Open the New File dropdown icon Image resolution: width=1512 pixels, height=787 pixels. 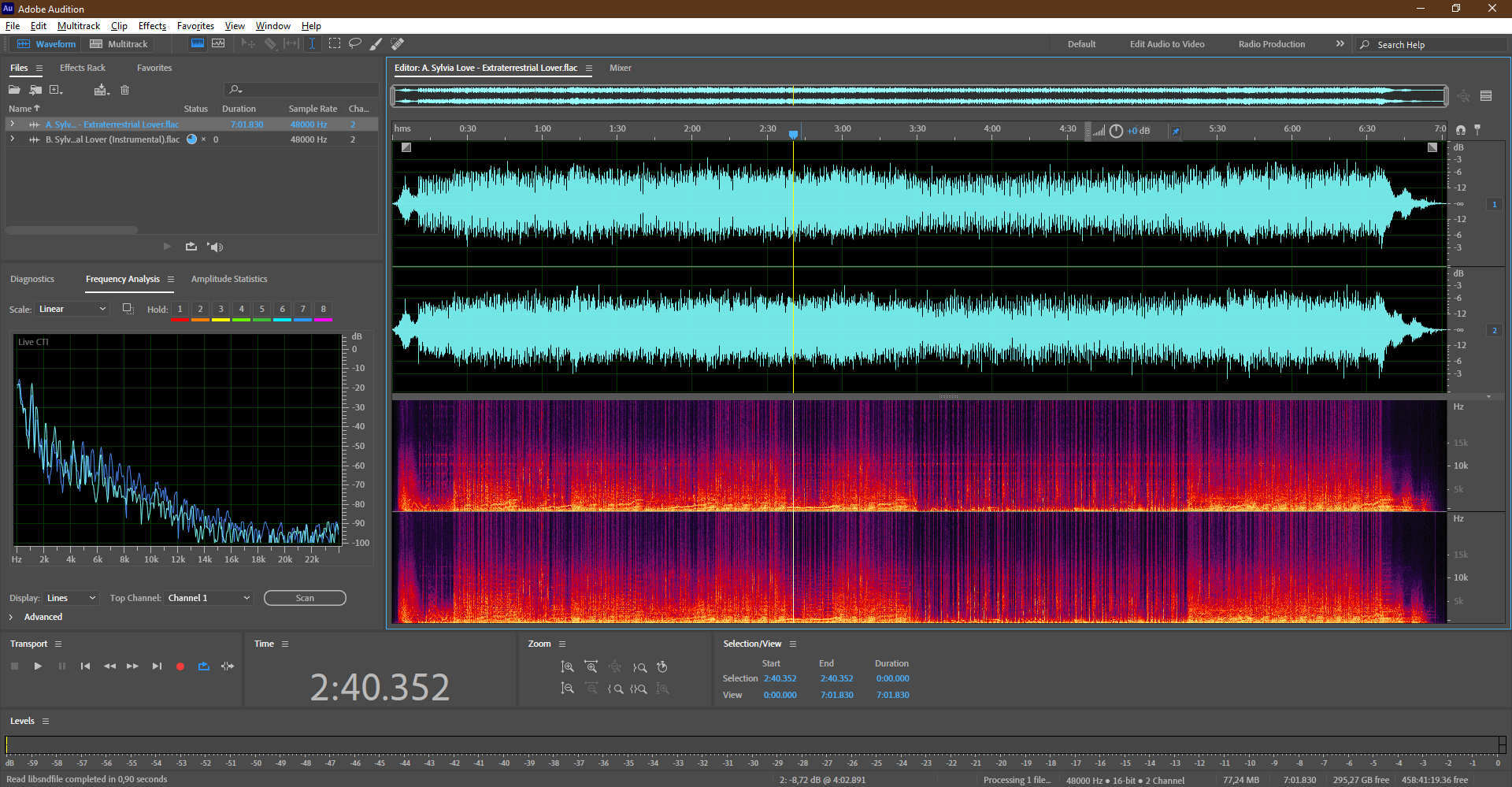(x=56, y=90)
